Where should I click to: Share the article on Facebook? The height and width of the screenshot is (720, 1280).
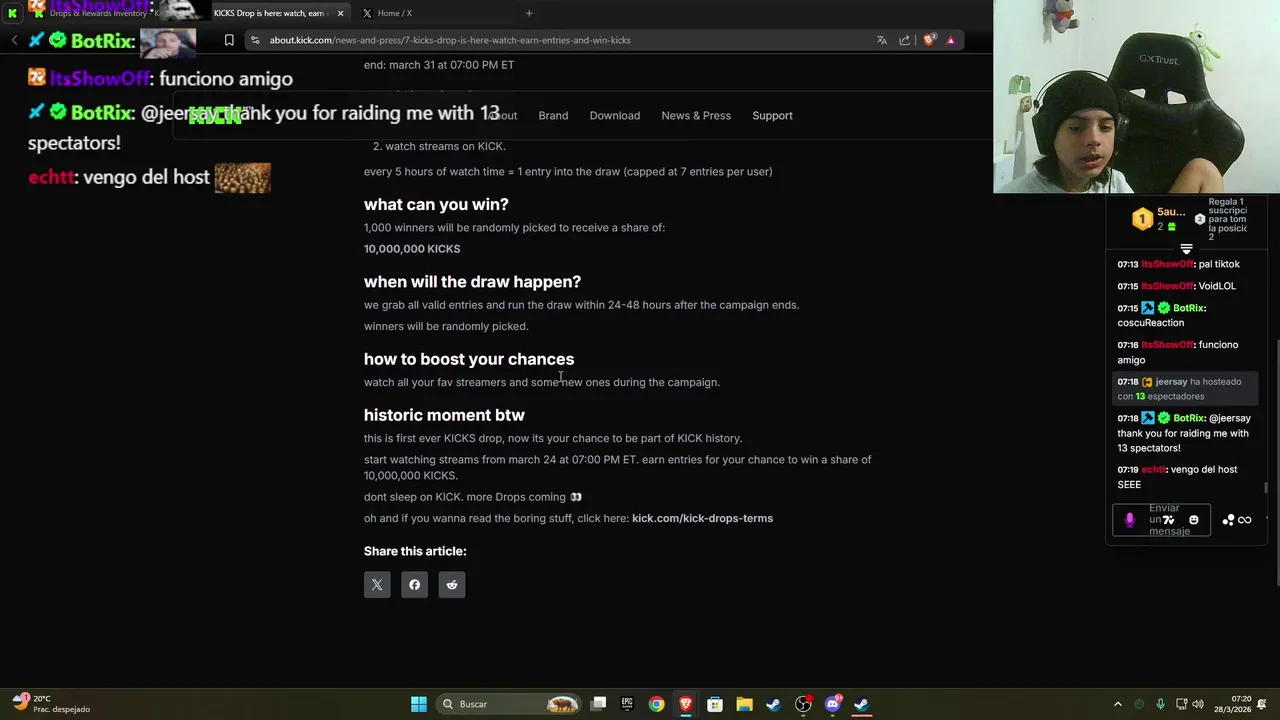(414, 585)
